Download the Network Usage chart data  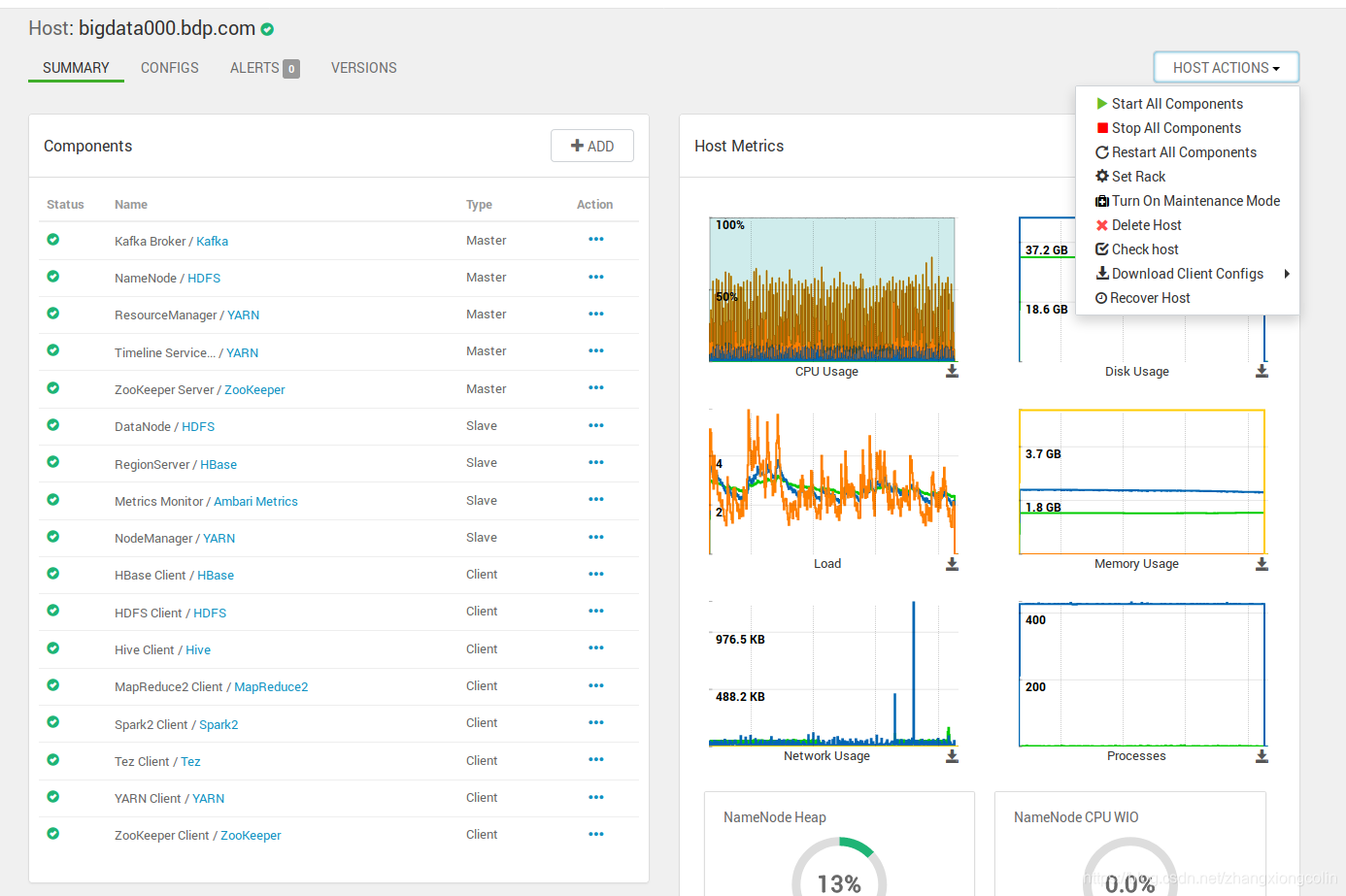[x=952, y=755]
